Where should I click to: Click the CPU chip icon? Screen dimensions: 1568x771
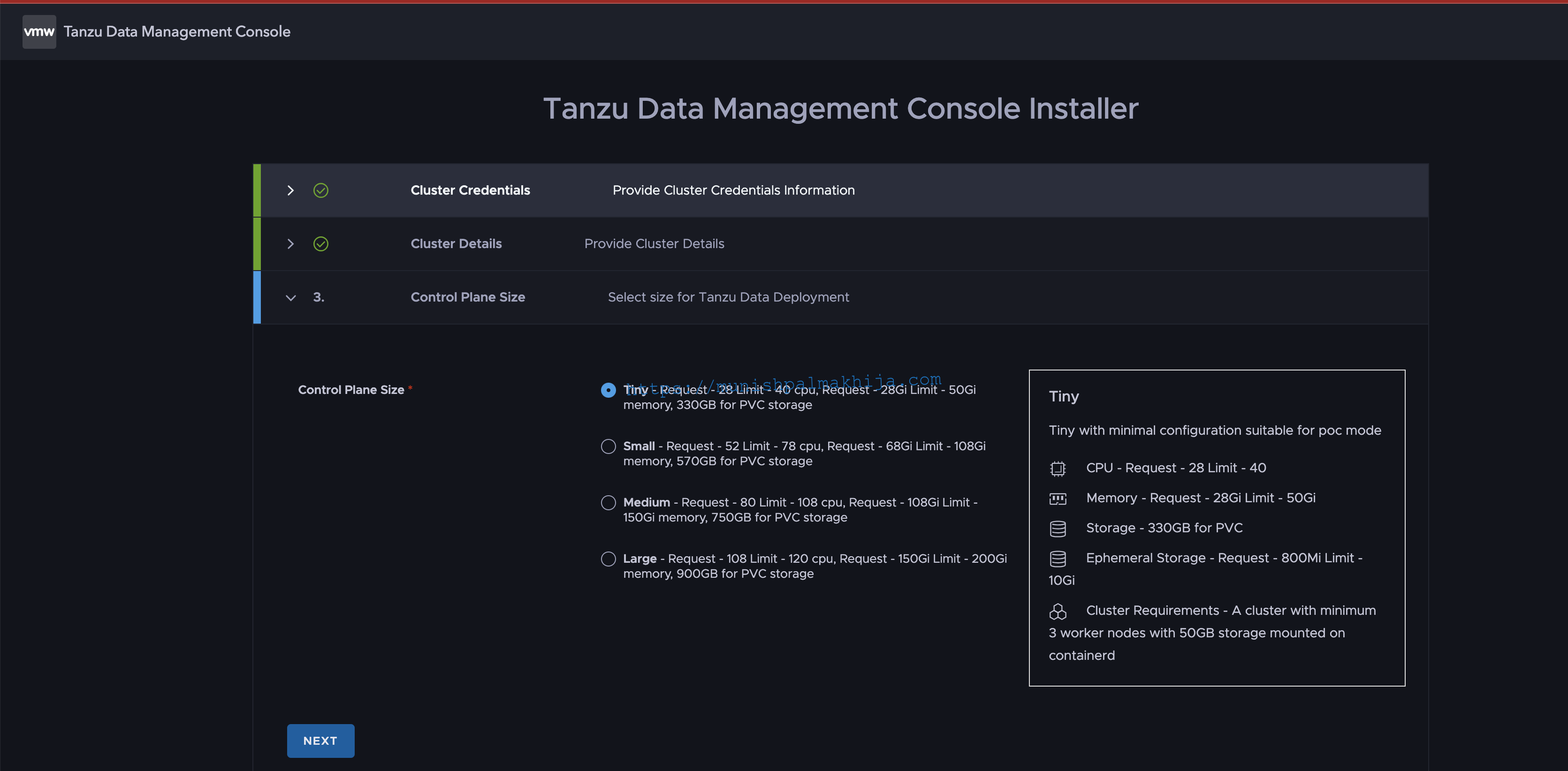(x=1058, y=468)
